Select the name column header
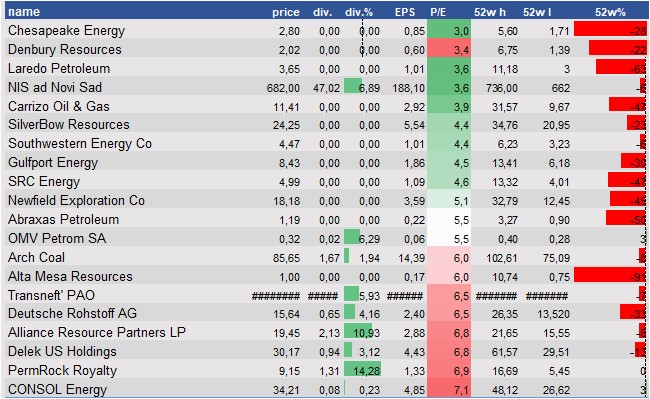The height and width of the screenshot is (399, 650). [24, 12]
